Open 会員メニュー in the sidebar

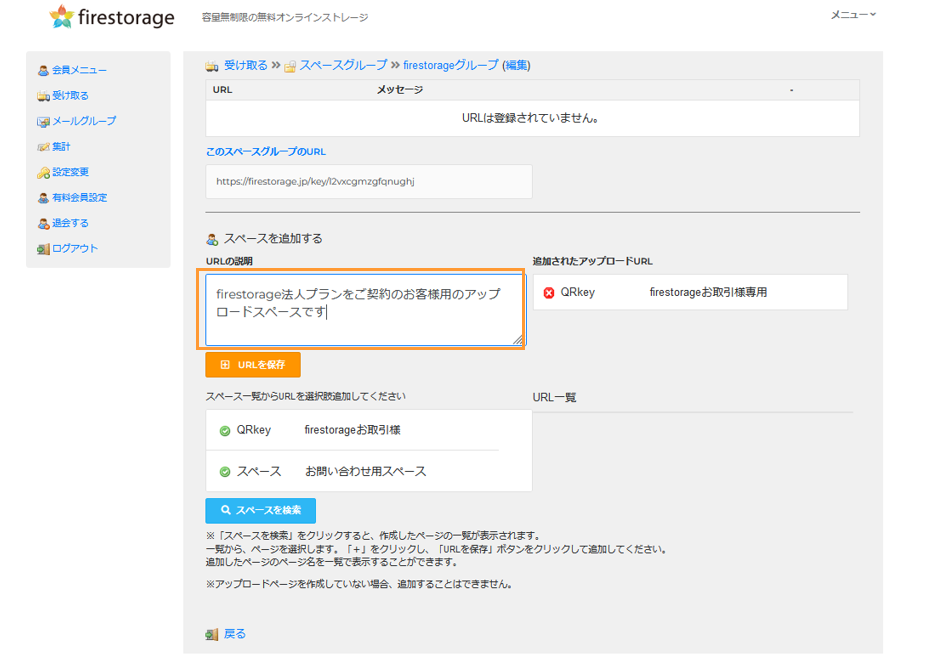pos(79,70)
